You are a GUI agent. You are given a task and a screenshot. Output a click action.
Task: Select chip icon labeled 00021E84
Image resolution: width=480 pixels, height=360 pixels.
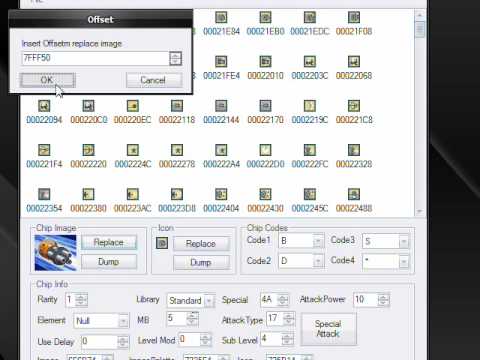pyautogui.click(x=221, y=17)
